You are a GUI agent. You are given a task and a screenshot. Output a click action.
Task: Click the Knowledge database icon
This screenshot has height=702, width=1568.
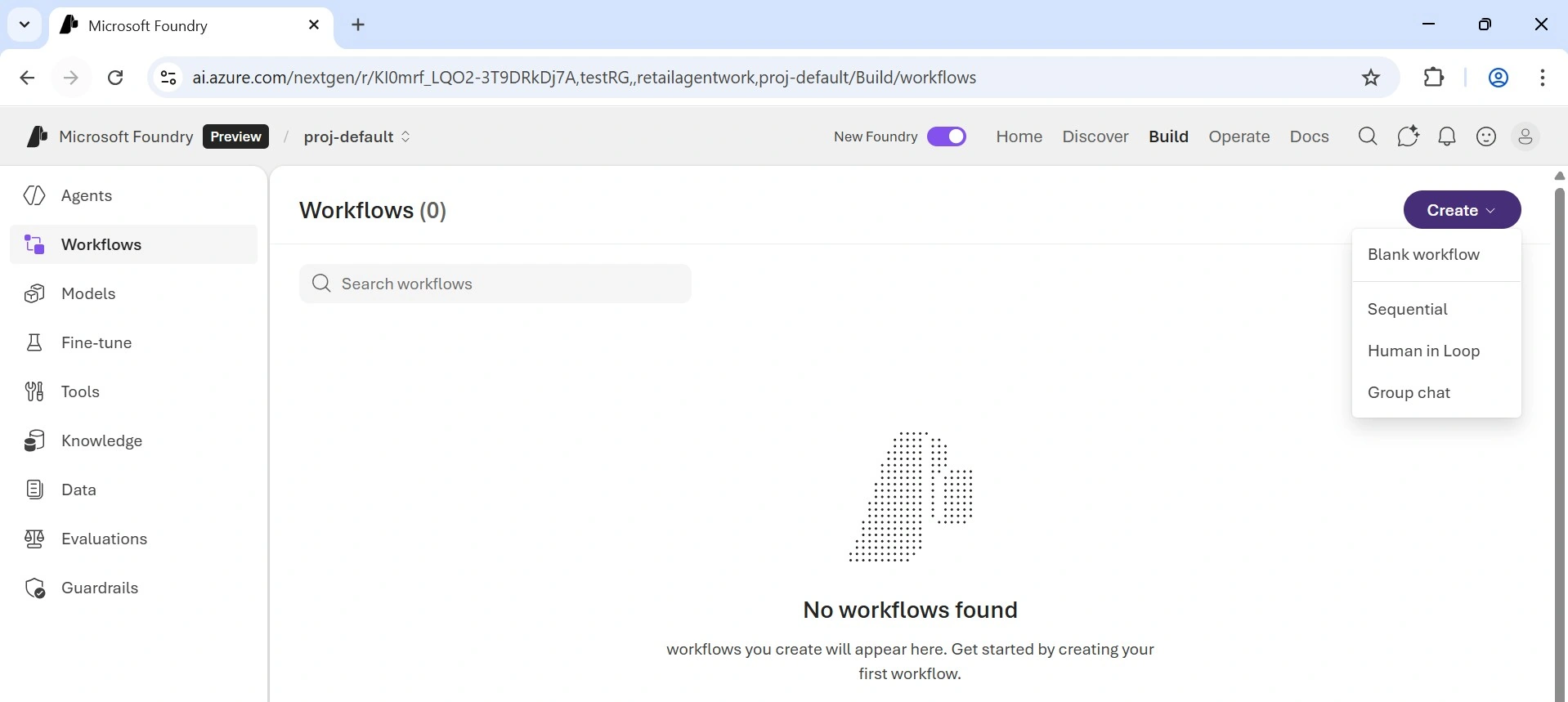click(x=34, y=440)
